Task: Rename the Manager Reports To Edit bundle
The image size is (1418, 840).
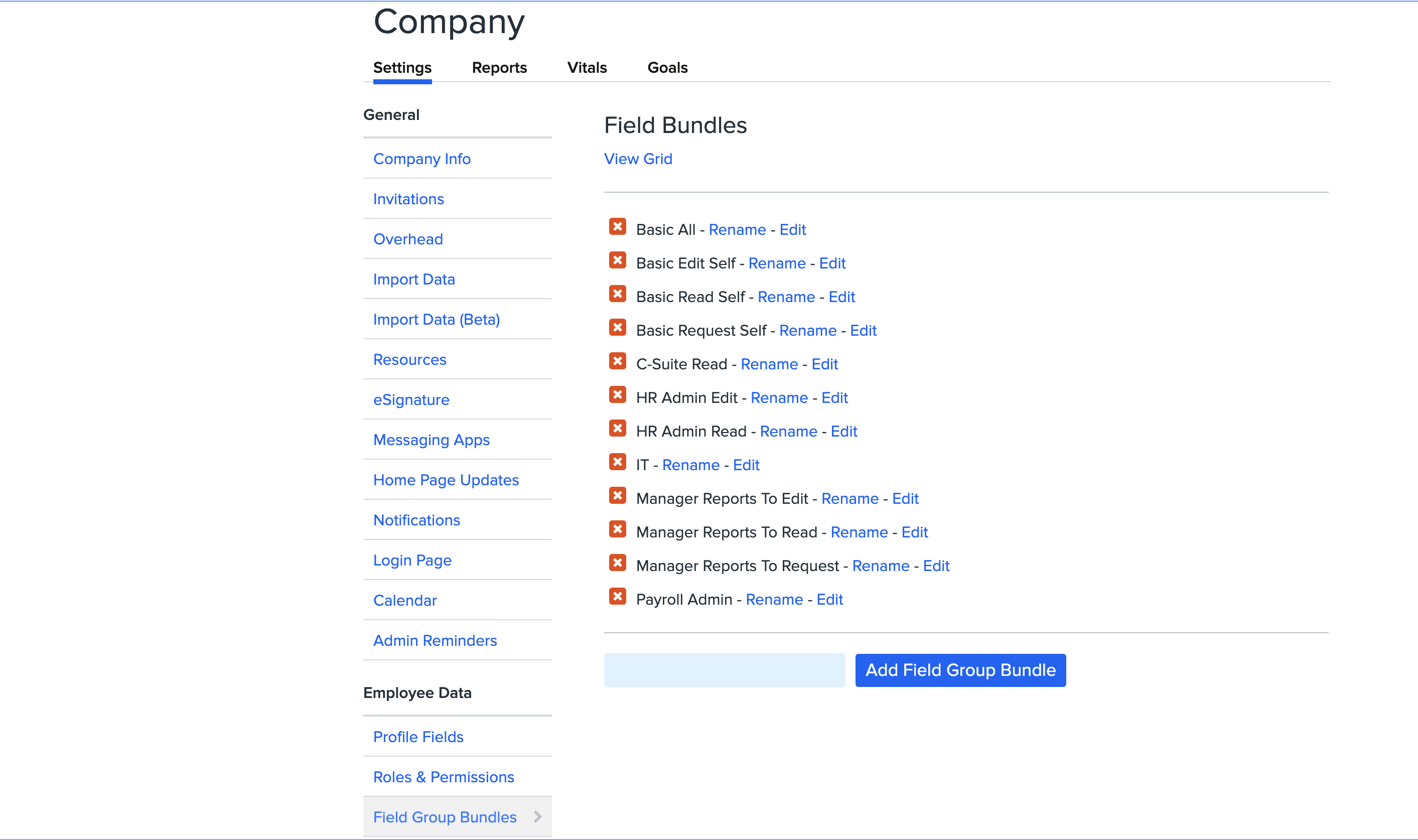Action: click(849, 499)
